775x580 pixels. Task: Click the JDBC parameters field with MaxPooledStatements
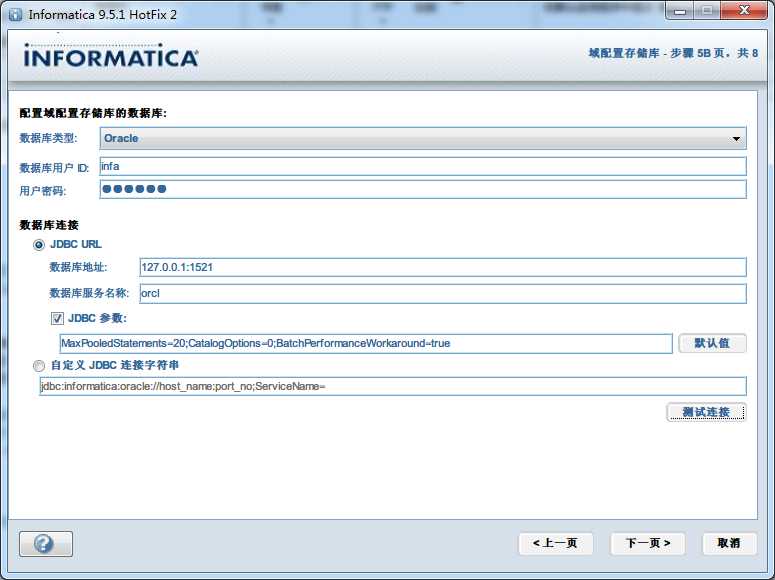pos(366,344)
